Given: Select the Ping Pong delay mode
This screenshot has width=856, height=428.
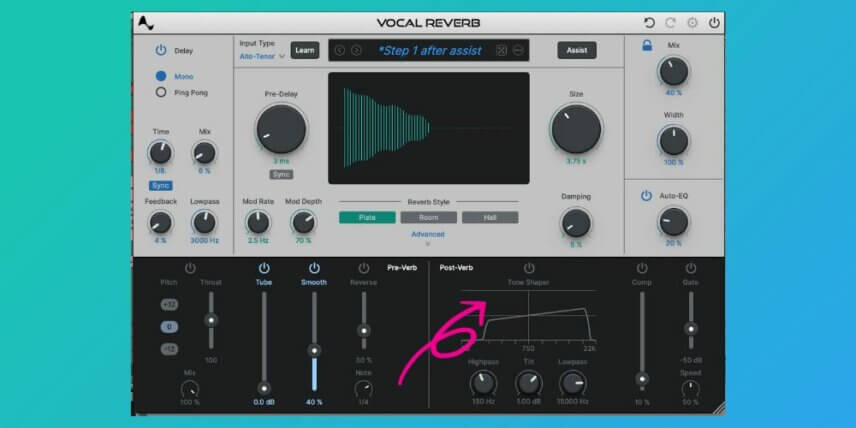Looking at the screenshot, I should 161,92.
